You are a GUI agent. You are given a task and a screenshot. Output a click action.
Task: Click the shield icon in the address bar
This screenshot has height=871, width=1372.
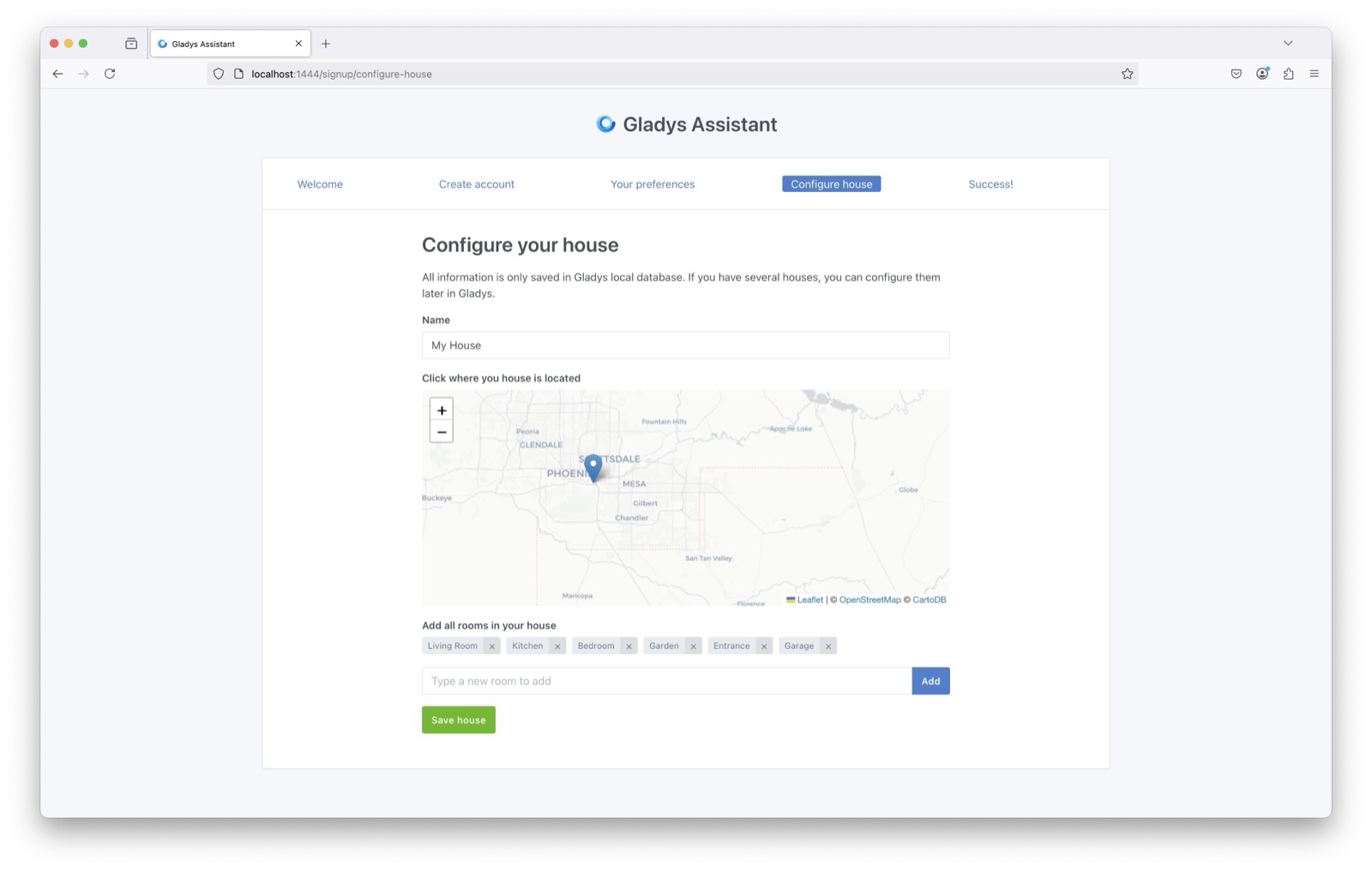(218, 74)
